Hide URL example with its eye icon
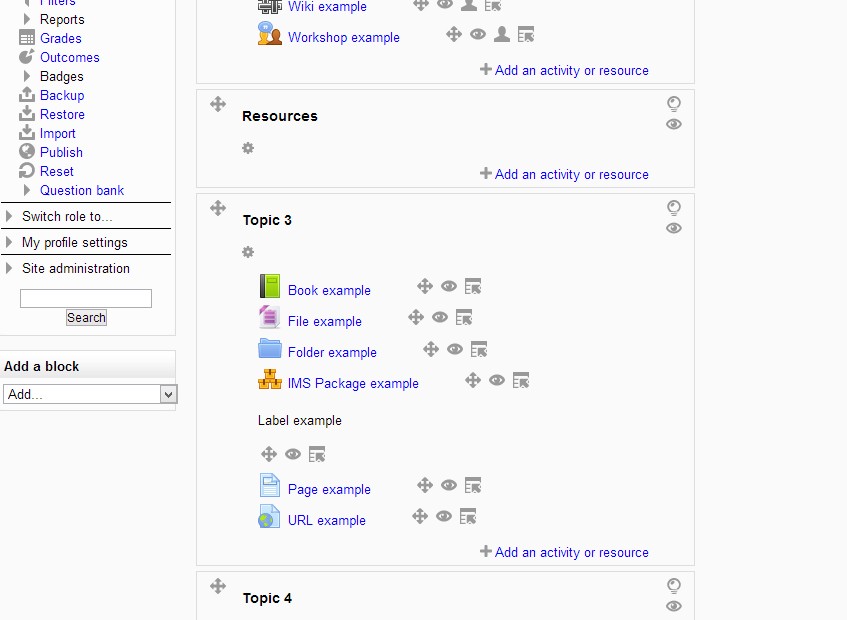Screen dimensions: 847x620 point(444,516)
